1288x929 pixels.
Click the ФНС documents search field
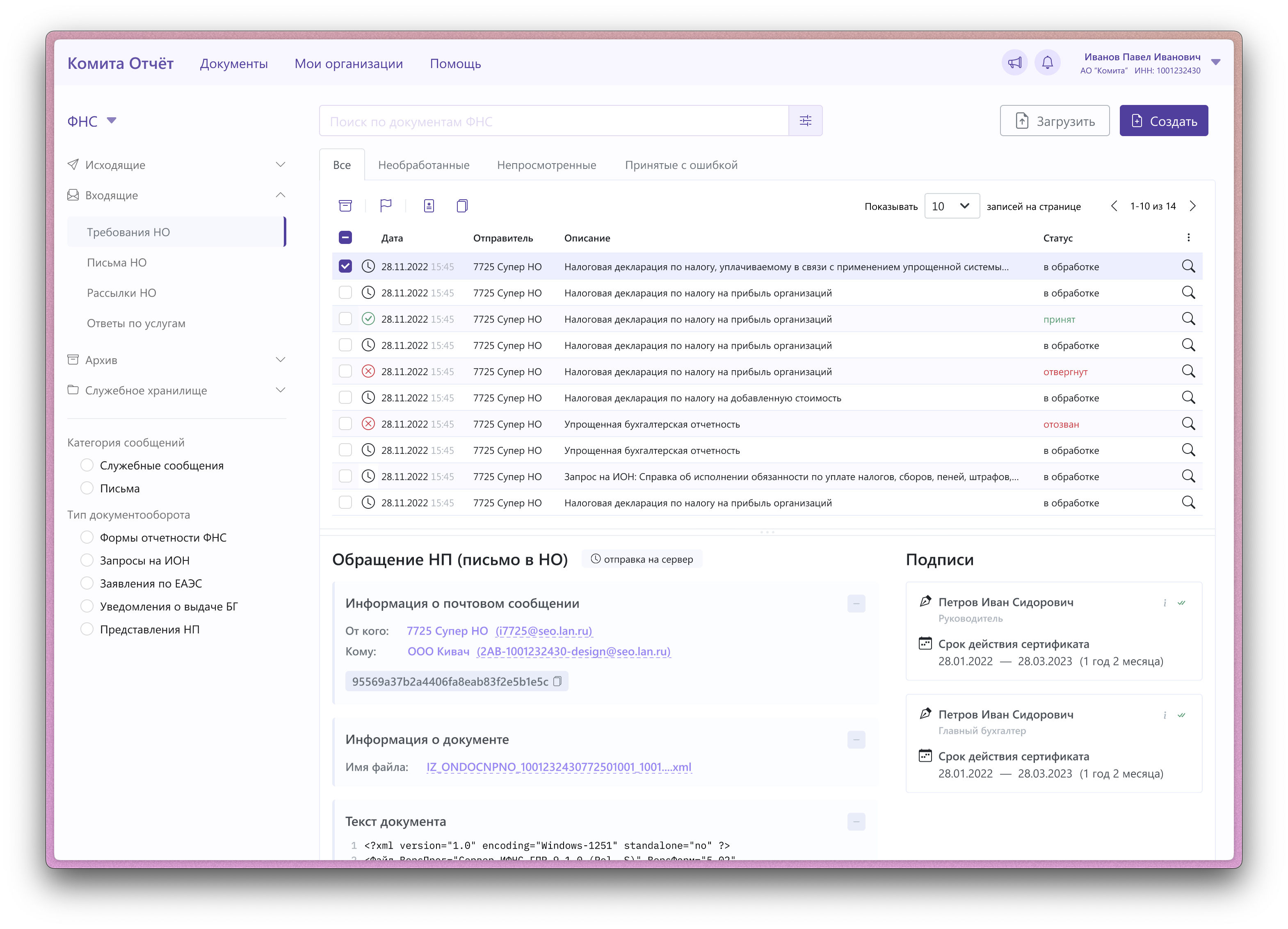pyautogui.click(x=554, y=121)
